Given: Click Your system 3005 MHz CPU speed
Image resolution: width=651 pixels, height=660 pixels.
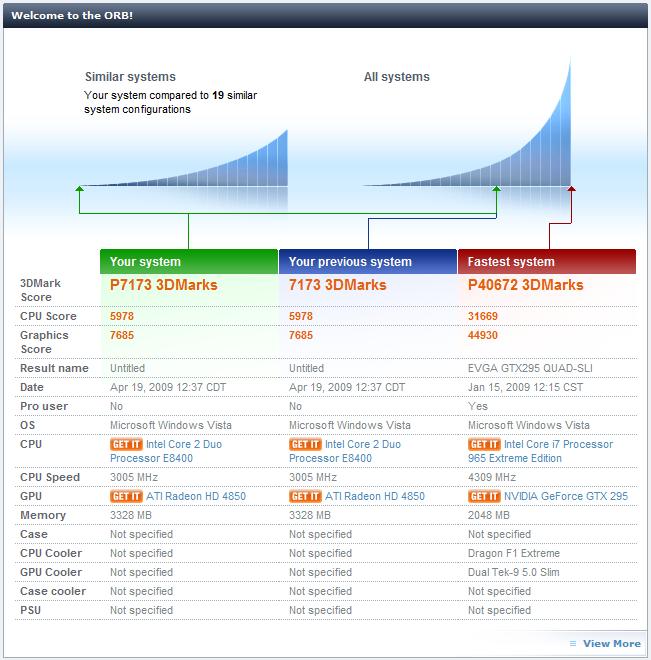Looking at the screenshot, I should [134, 477].
